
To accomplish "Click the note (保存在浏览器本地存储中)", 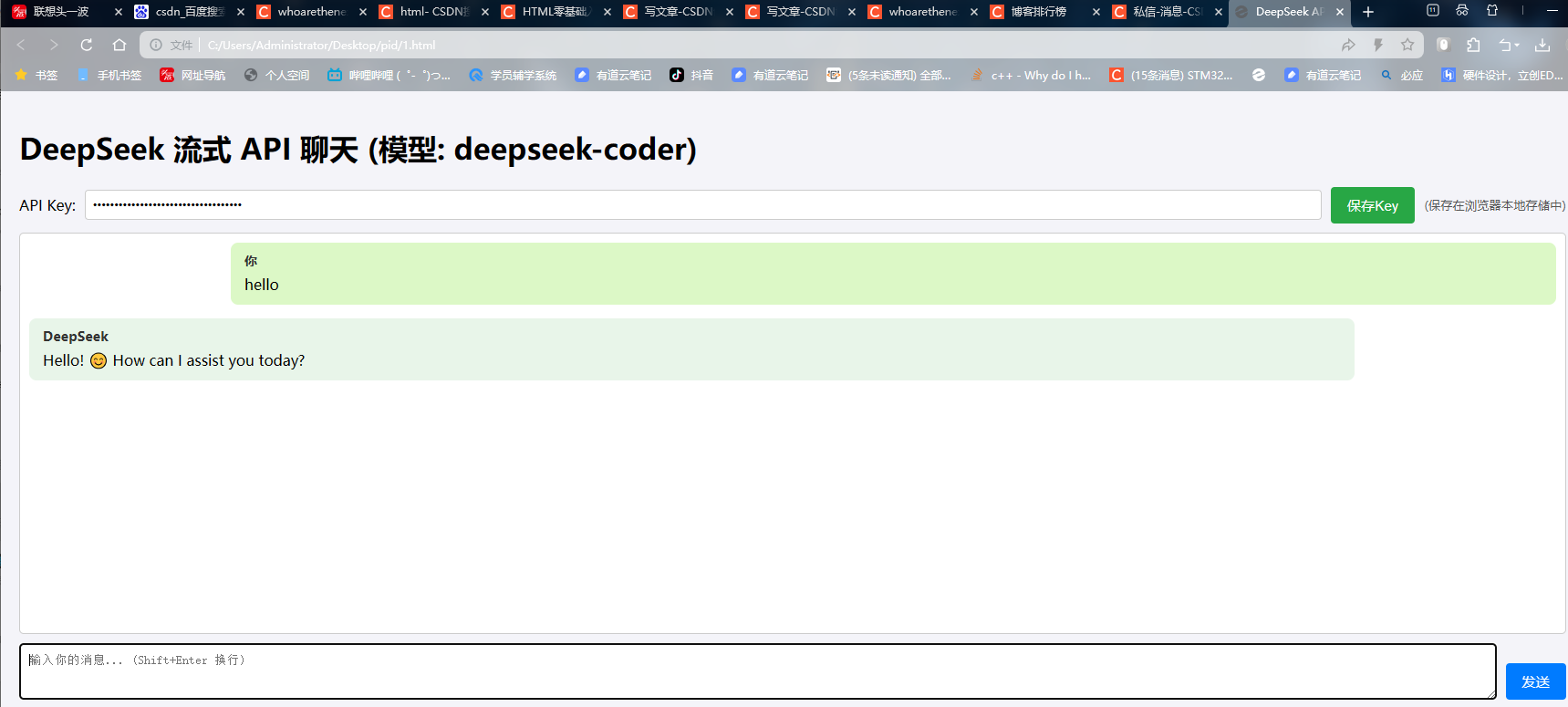I will pyautogui.click(x=1495, y=205).
